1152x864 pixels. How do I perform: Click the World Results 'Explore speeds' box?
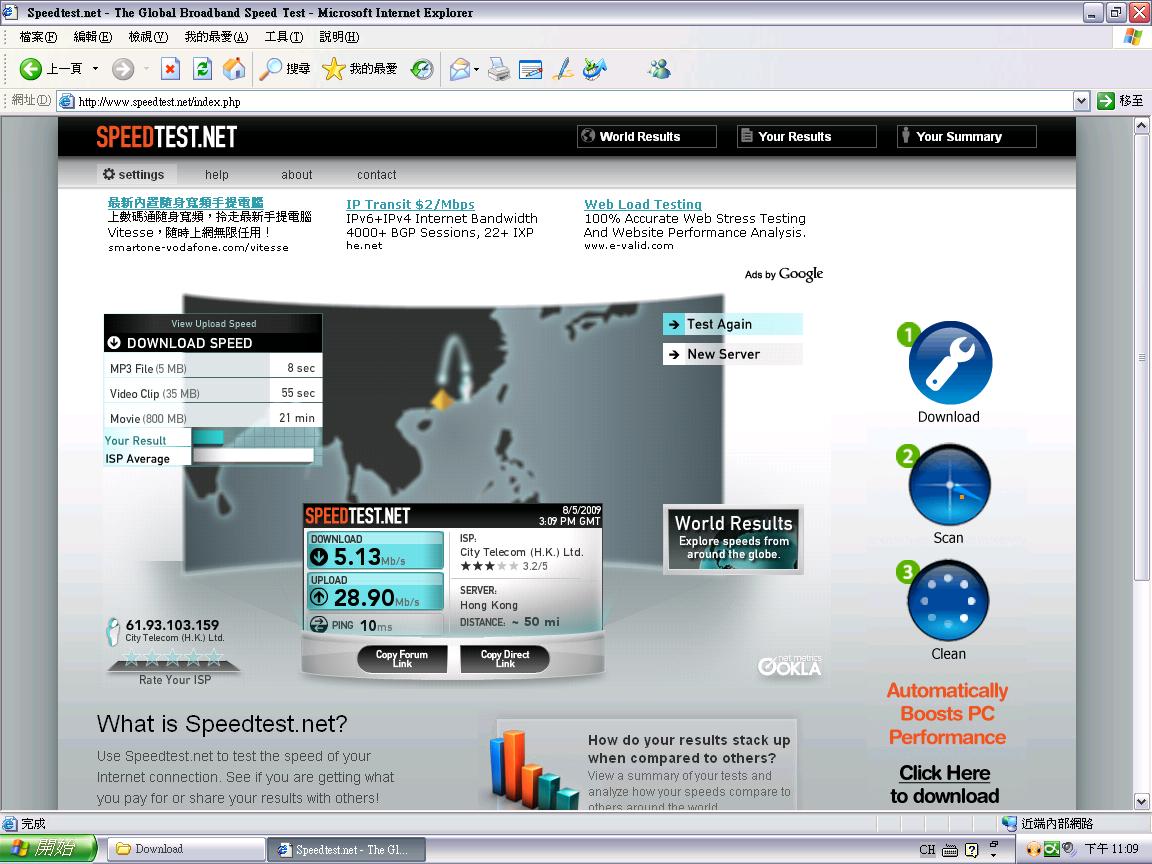click(x=732, y=539)
